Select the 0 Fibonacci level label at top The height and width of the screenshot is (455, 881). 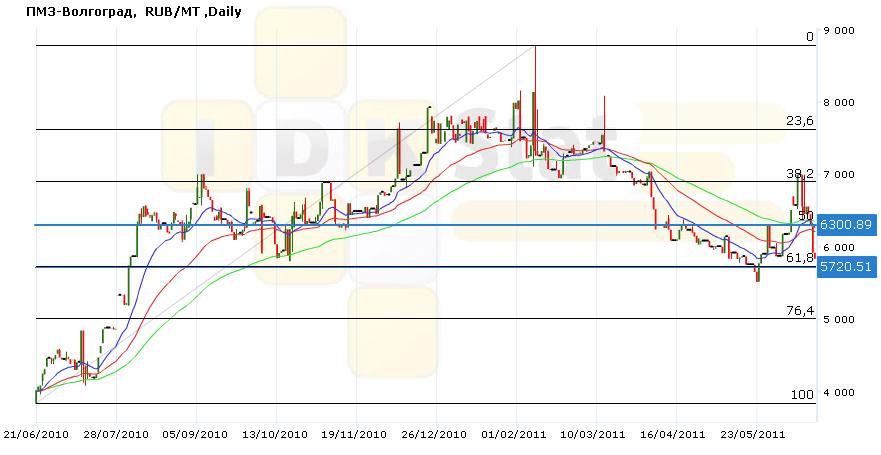click(x=810, y=37)
